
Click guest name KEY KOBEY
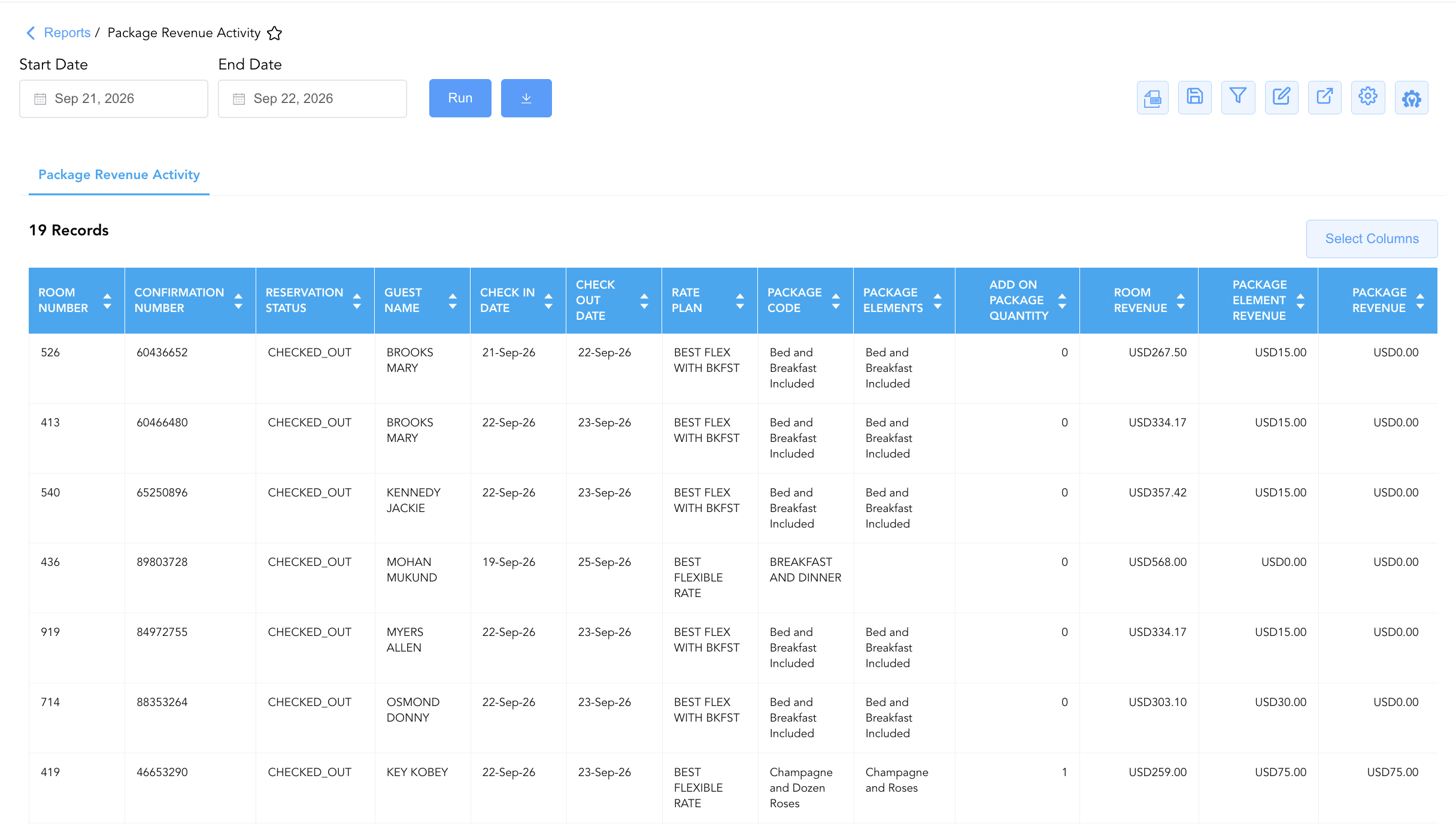point(417,772)
